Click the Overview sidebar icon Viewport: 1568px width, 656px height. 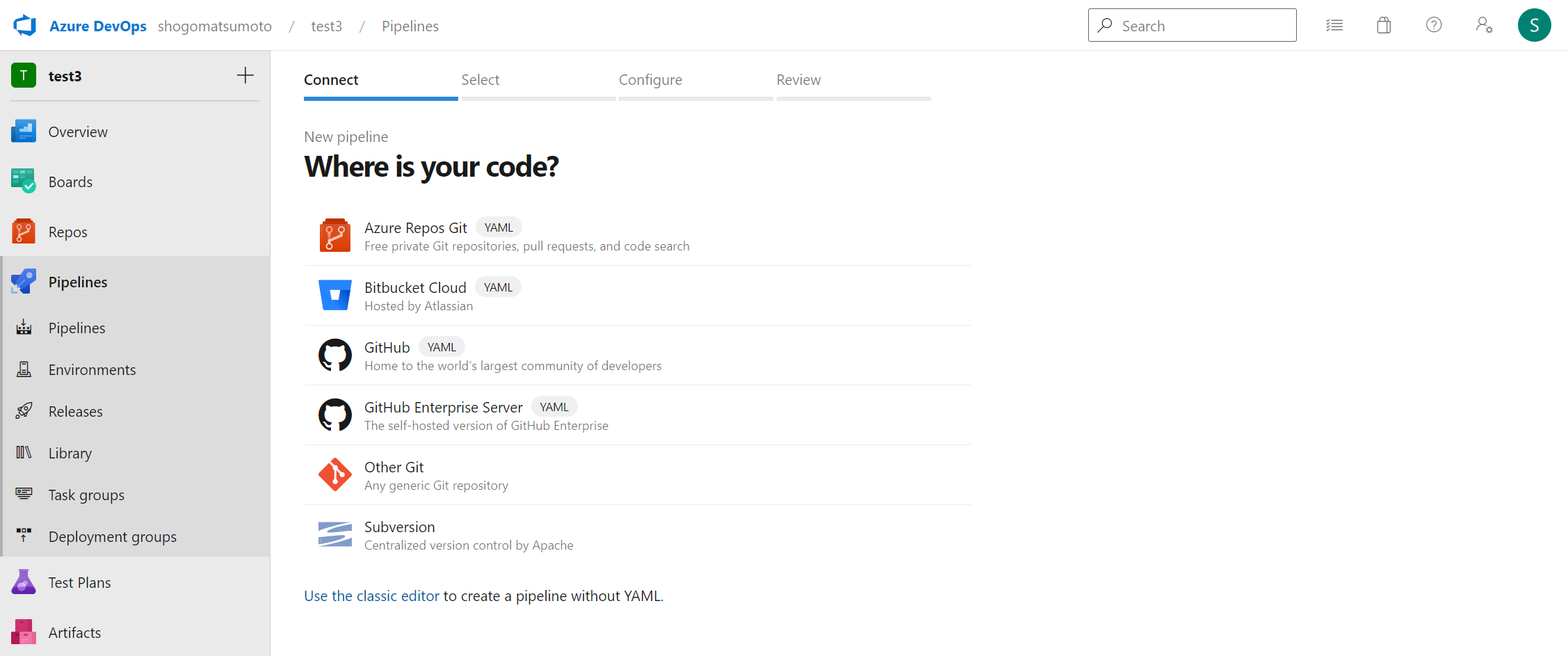click(x=24, y=131)
